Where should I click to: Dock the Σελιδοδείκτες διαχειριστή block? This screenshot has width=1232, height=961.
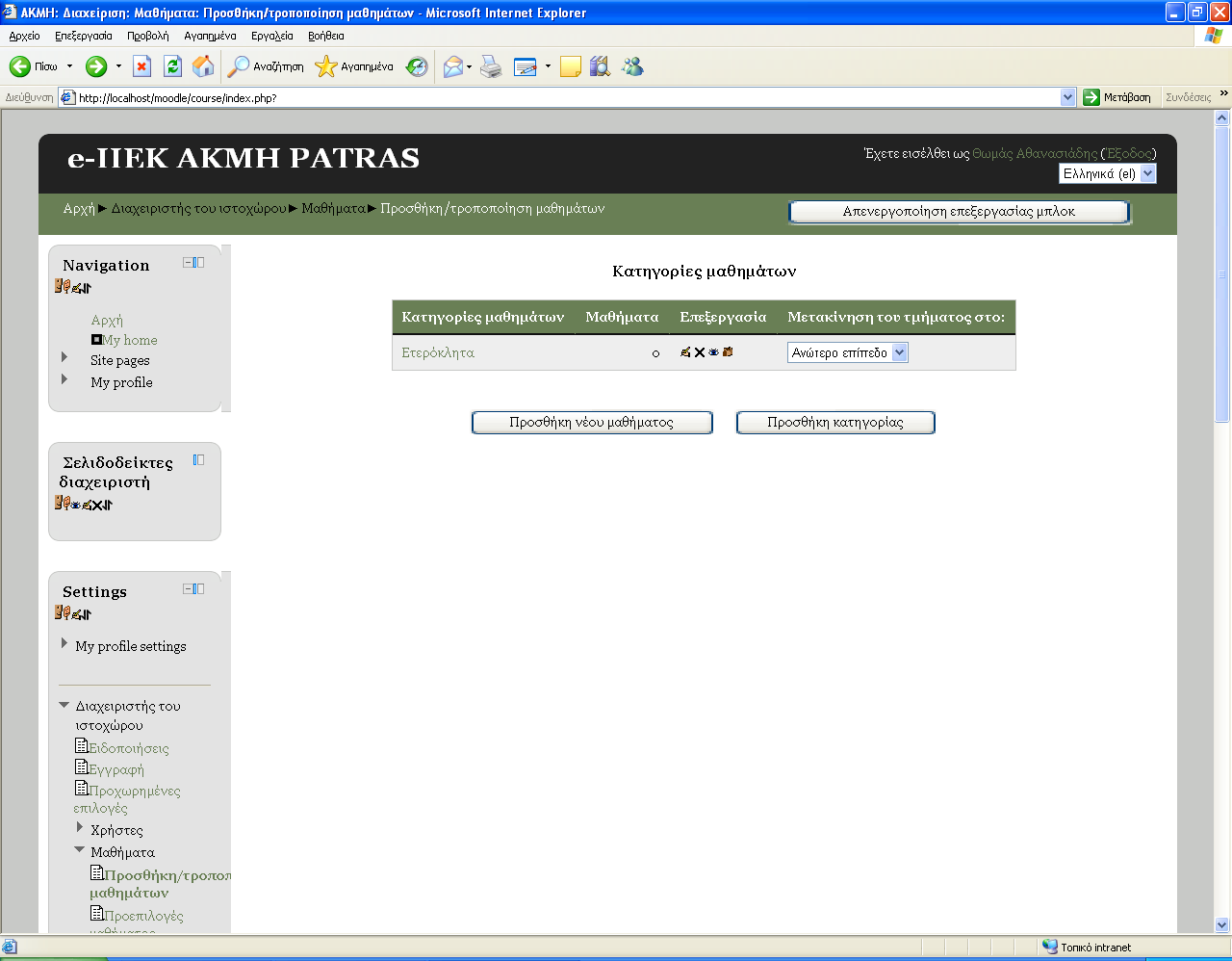[199, 459]
